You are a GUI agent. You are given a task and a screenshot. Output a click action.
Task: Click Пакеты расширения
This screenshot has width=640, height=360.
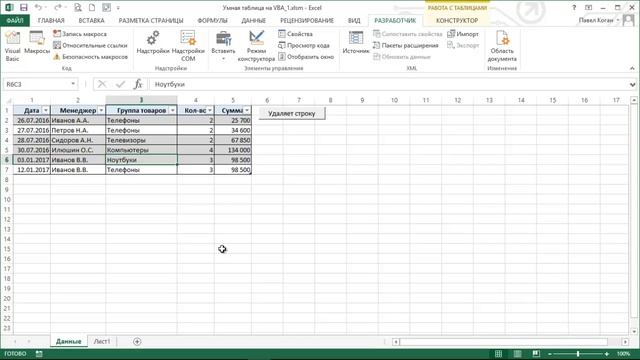click(406, 45)
